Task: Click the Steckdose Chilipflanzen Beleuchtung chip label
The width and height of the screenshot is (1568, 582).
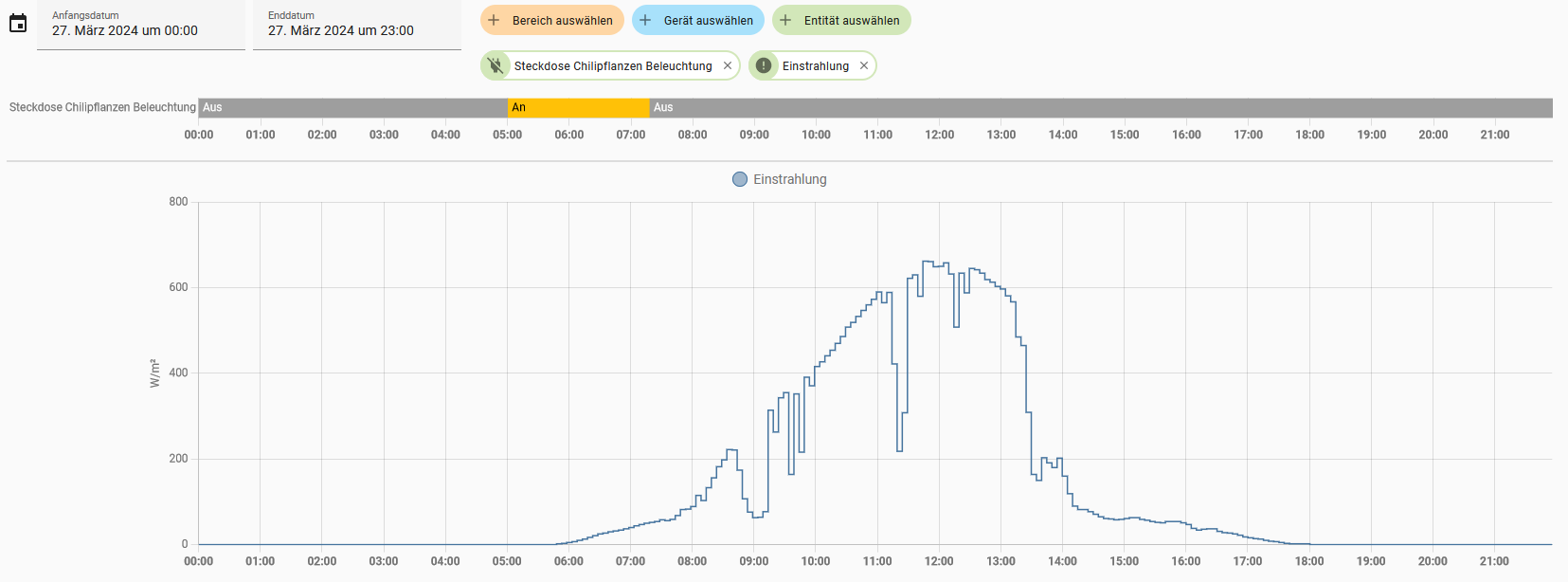Action: 613,65
